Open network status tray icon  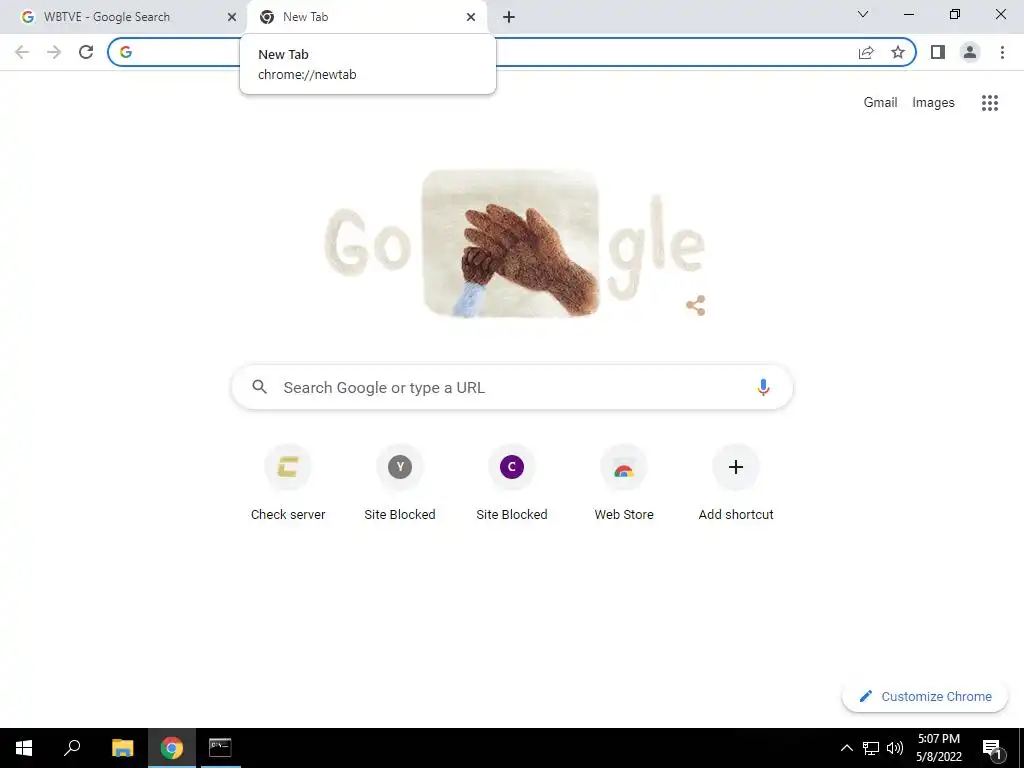point(871,748)
